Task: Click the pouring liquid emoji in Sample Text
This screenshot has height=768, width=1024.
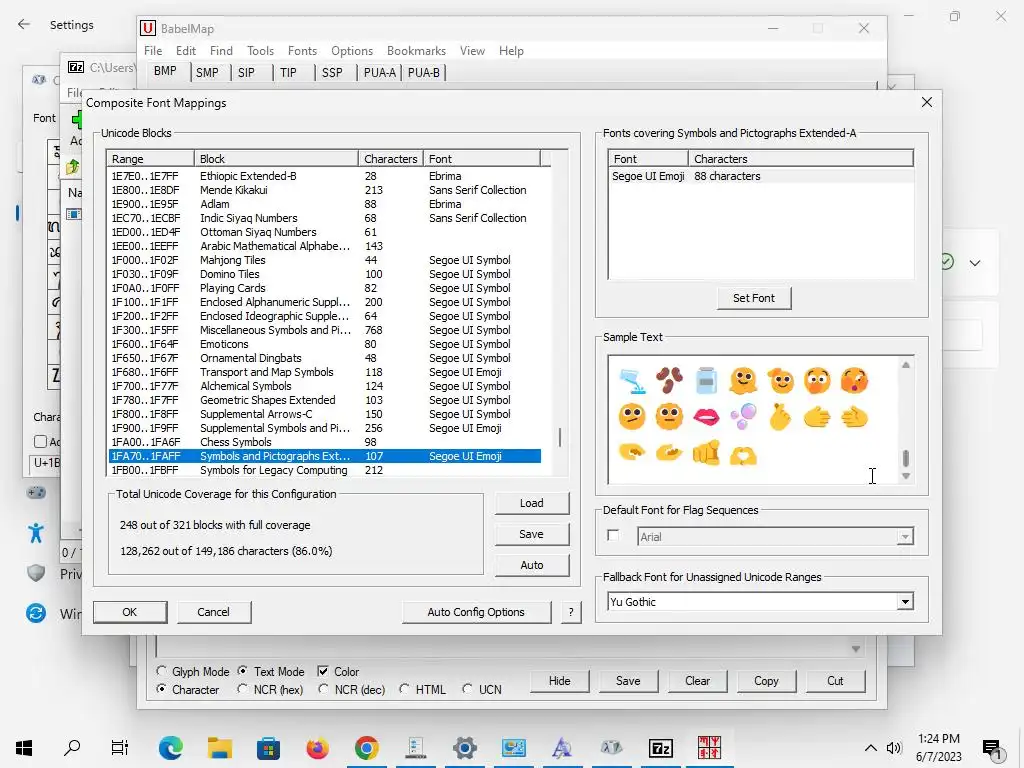Action: 632,381
